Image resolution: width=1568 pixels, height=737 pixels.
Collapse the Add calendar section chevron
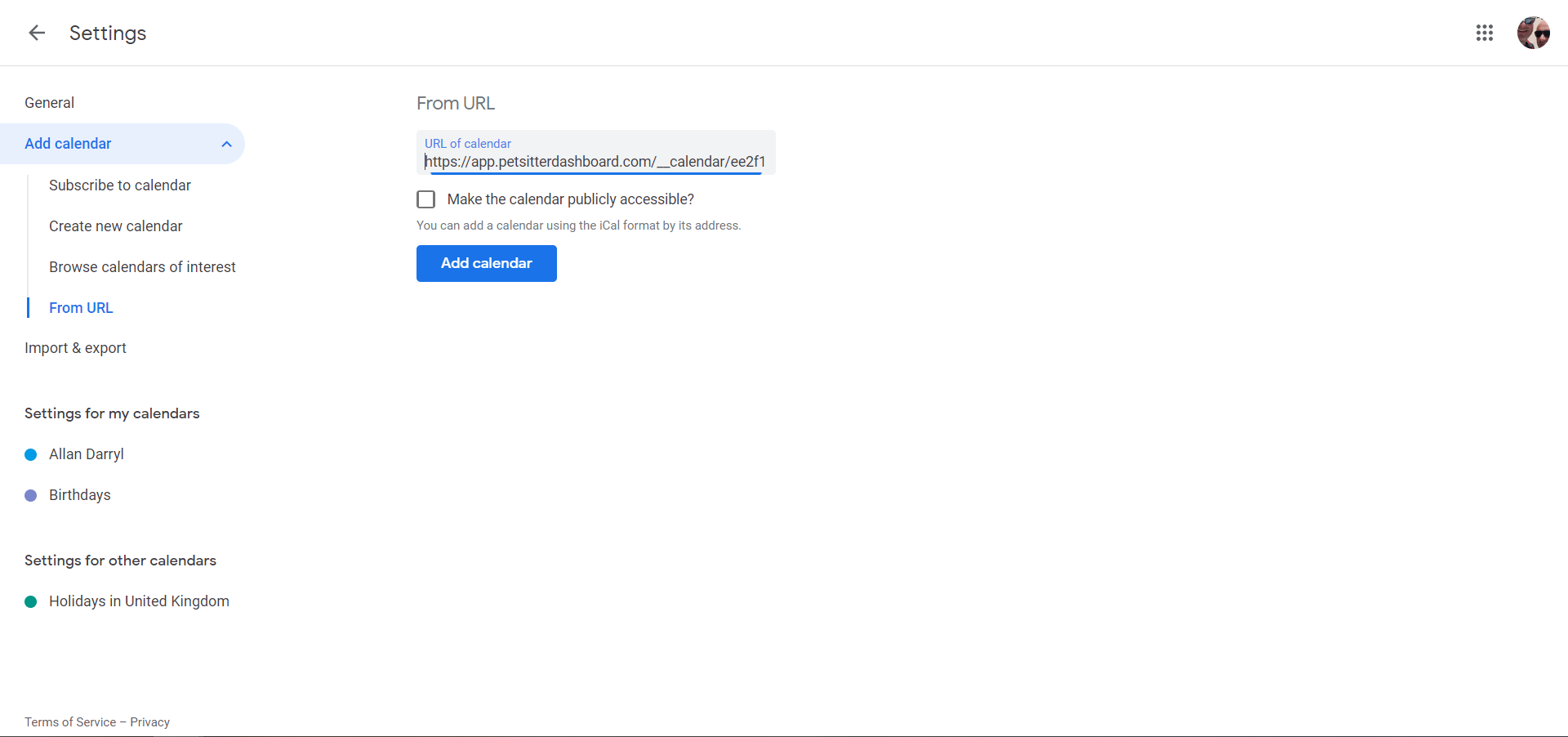[227, 144]
